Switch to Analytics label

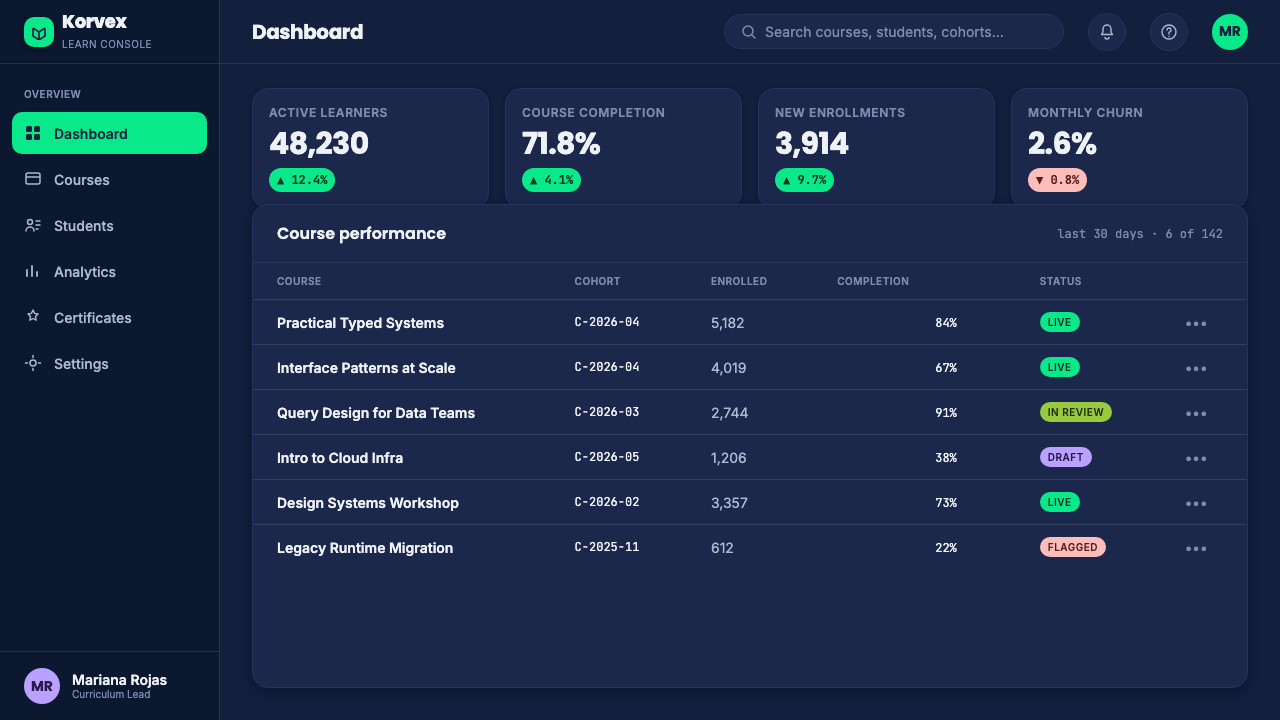pos(85,272)
